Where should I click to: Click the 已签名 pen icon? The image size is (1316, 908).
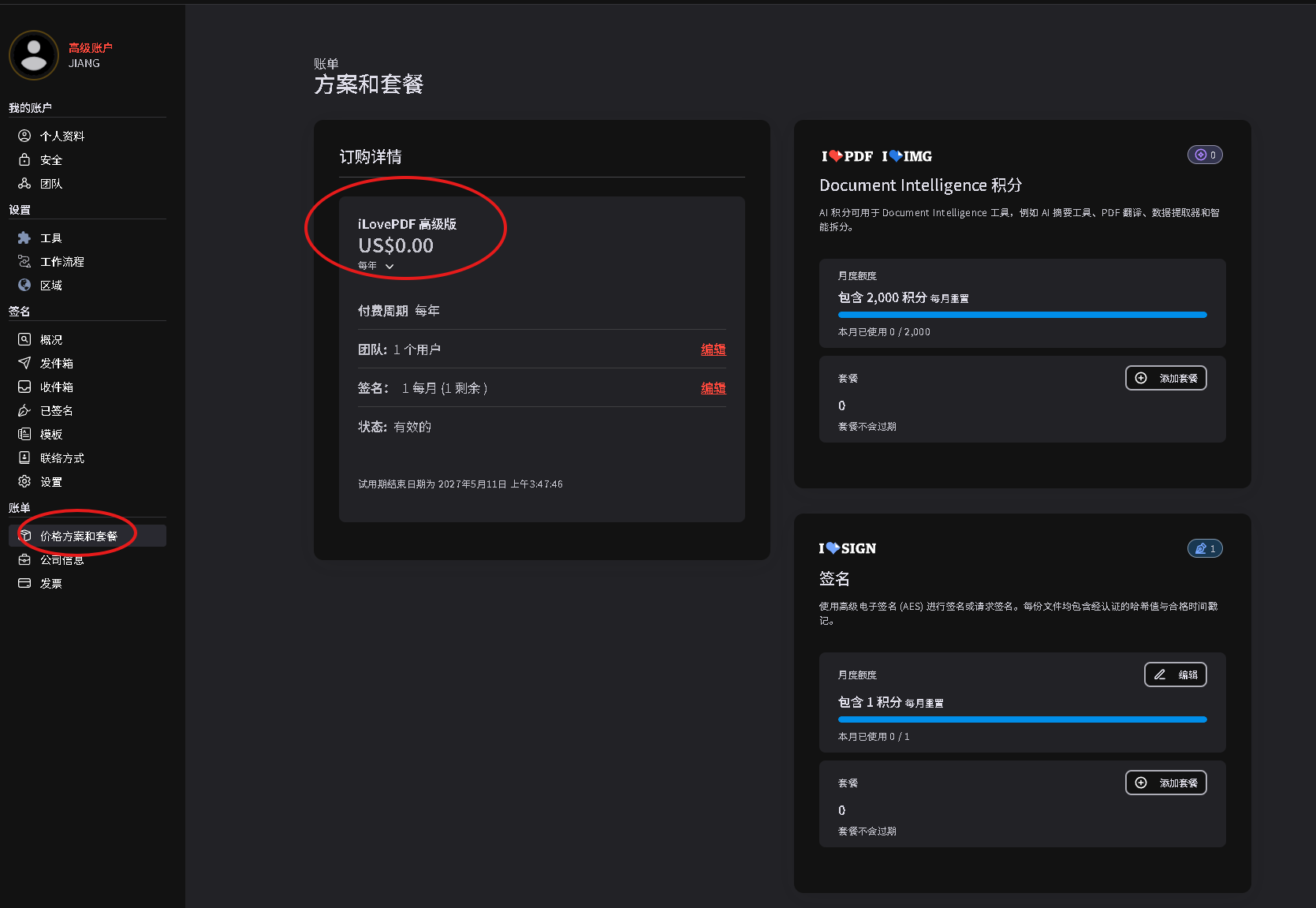[24, 410]
